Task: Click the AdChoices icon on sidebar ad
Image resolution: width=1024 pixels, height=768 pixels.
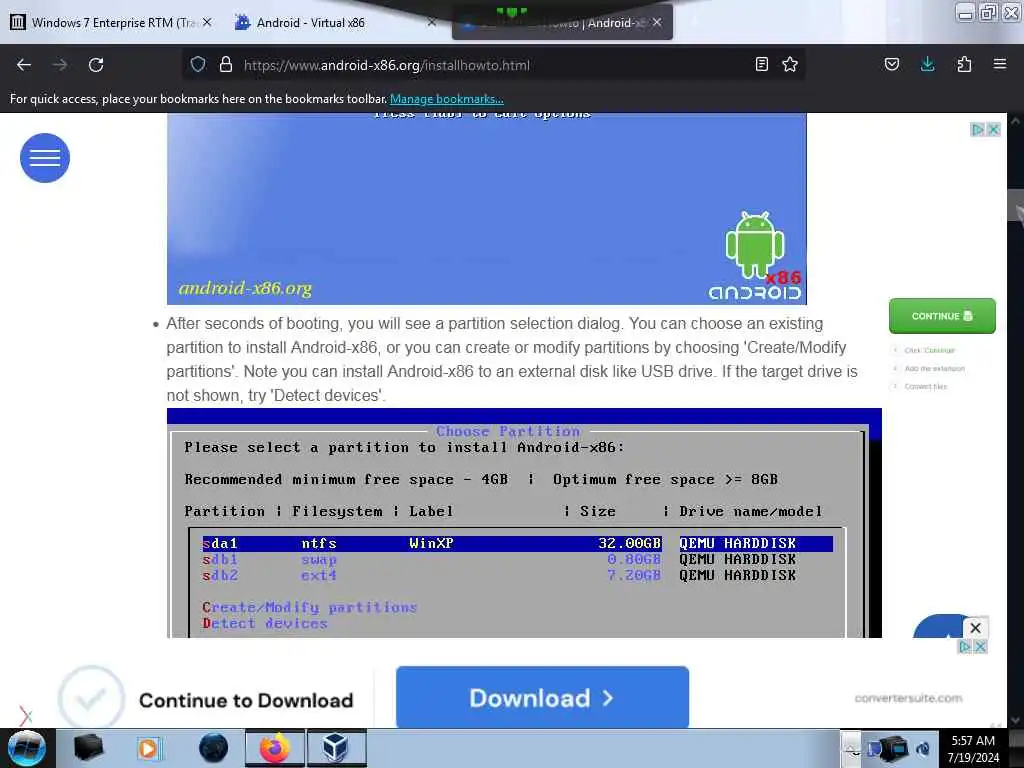Action: (x=977, y=129)
